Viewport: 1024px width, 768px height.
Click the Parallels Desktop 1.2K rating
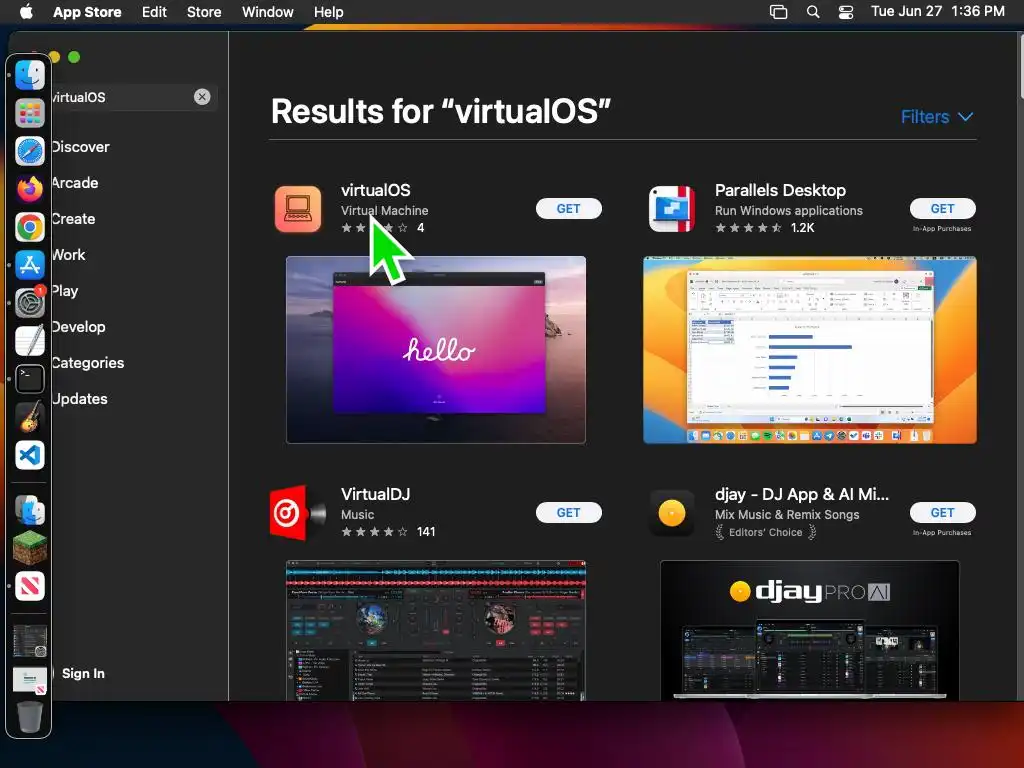[x=765, y=228]
